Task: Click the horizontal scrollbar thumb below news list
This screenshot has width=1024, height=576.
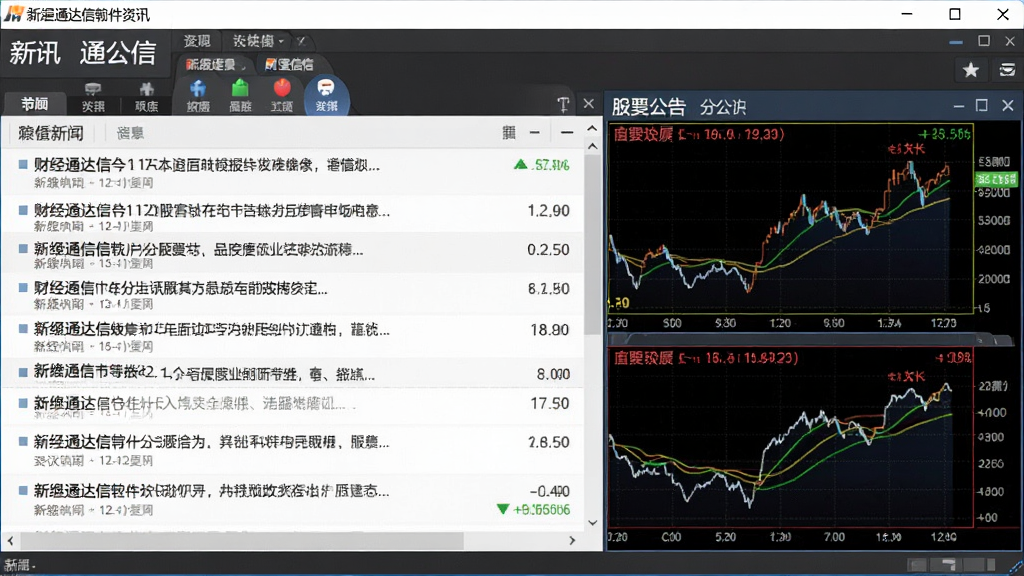Action: pyautogui.click(x=242, y=540)
